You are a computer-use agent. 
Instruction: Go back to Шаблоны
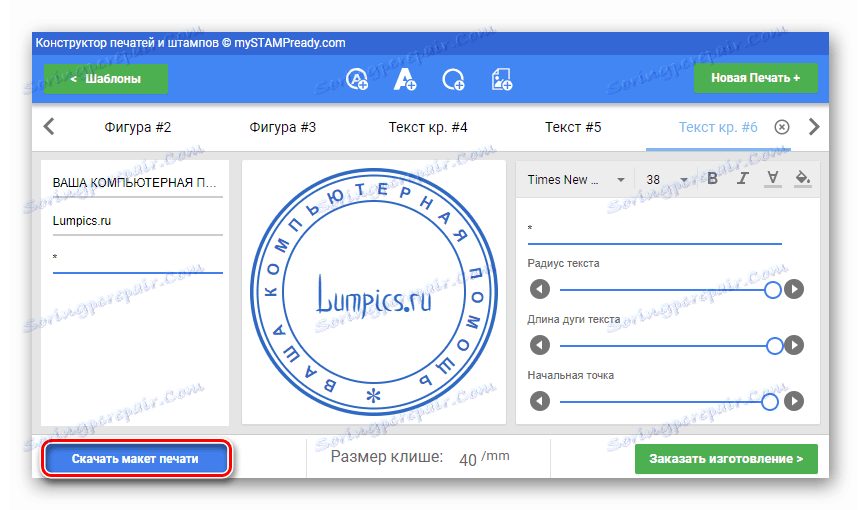click(106, 79)
